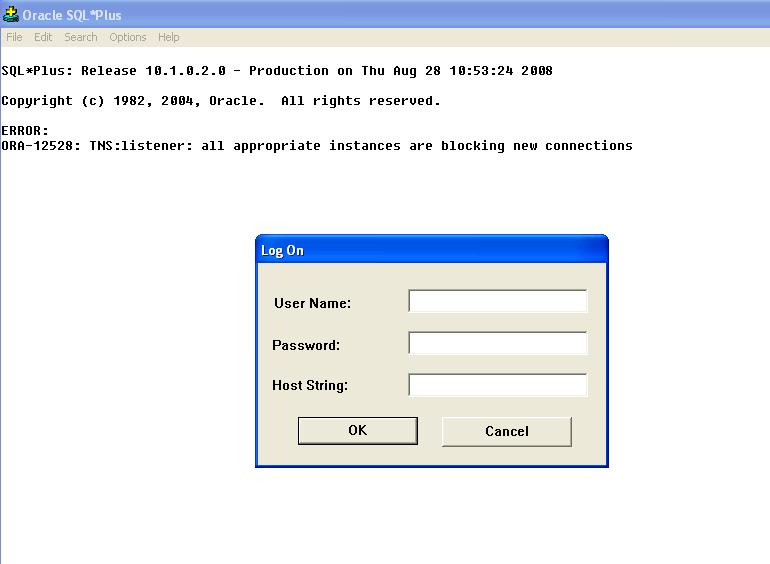Click the User Name label
The image size is (770, 564).
[x=312, y=303]
